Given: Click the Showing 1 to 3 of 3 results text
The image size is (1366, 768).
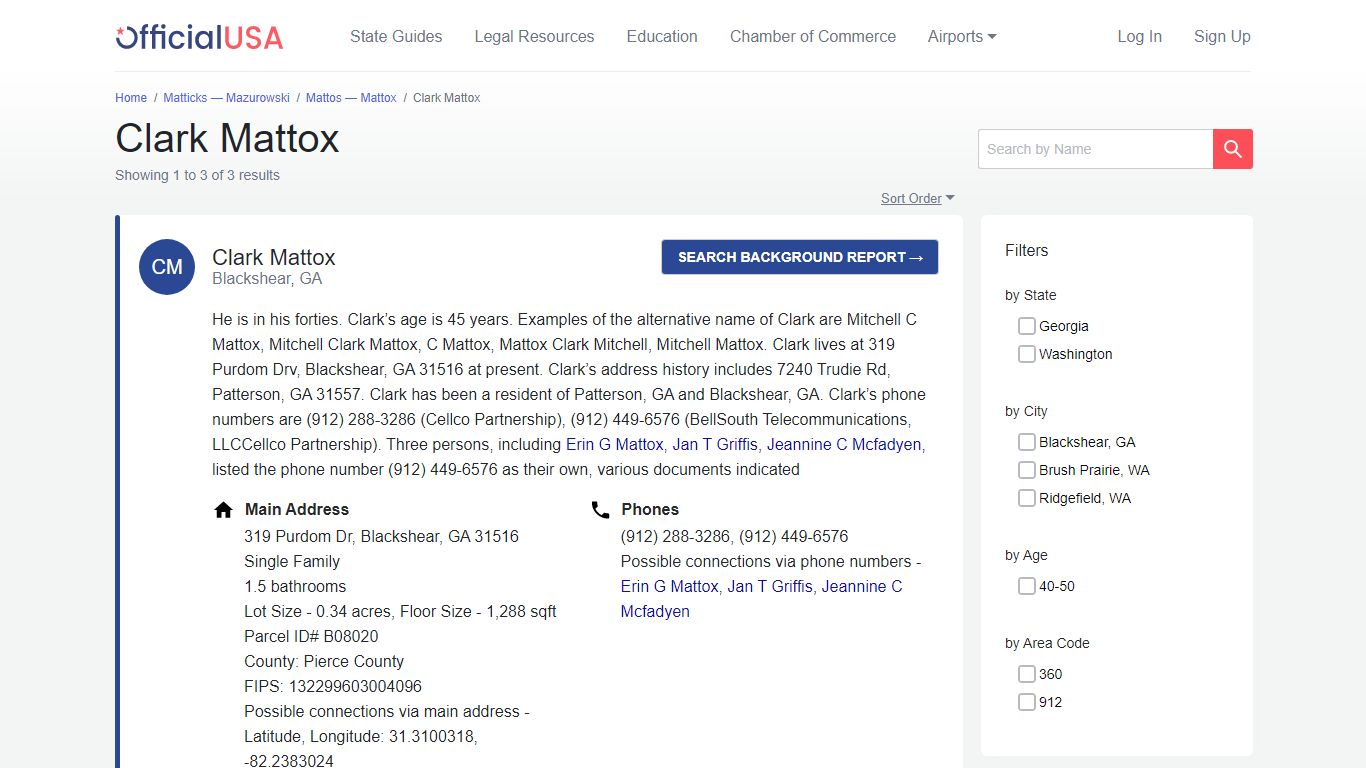Looking at the screenshot, I should pyautogui.click(x=198, y=176).
